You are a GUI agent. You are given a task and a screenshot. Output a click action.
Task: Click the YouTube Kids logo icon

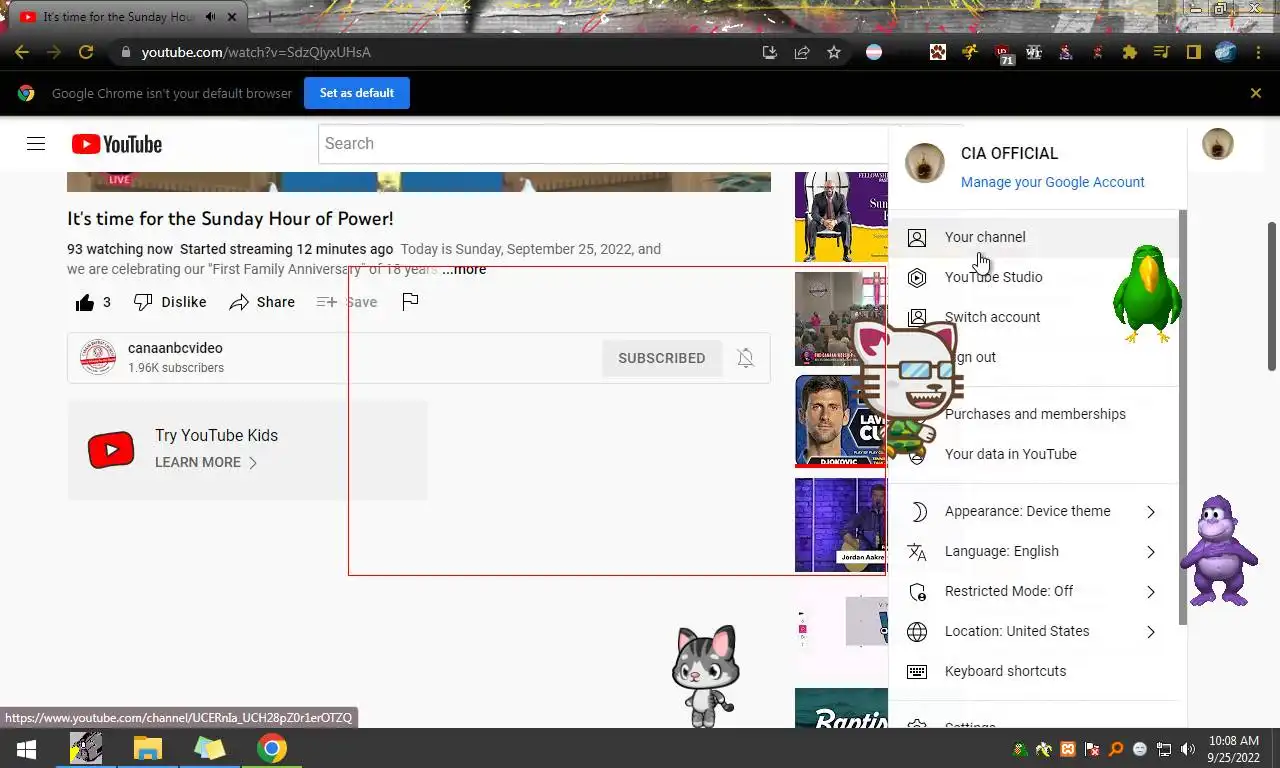(111, 450)
